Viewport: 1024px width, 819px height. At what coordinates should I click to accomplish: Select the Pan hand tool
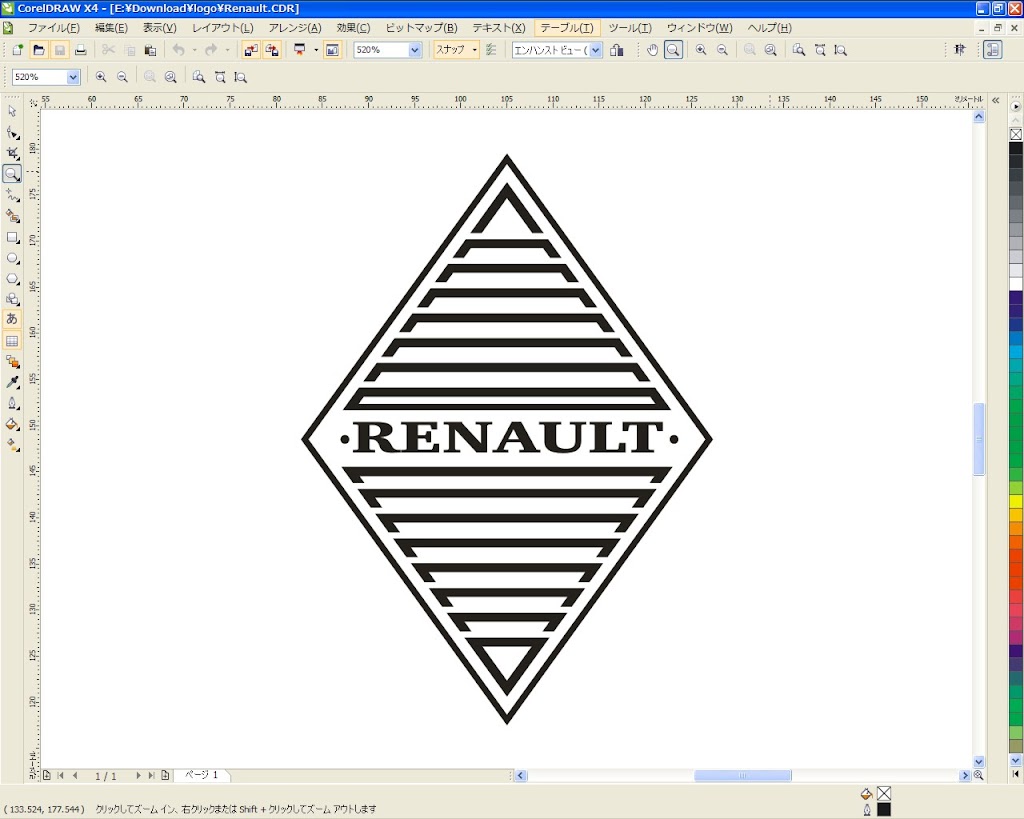click(x=652, y=50)
